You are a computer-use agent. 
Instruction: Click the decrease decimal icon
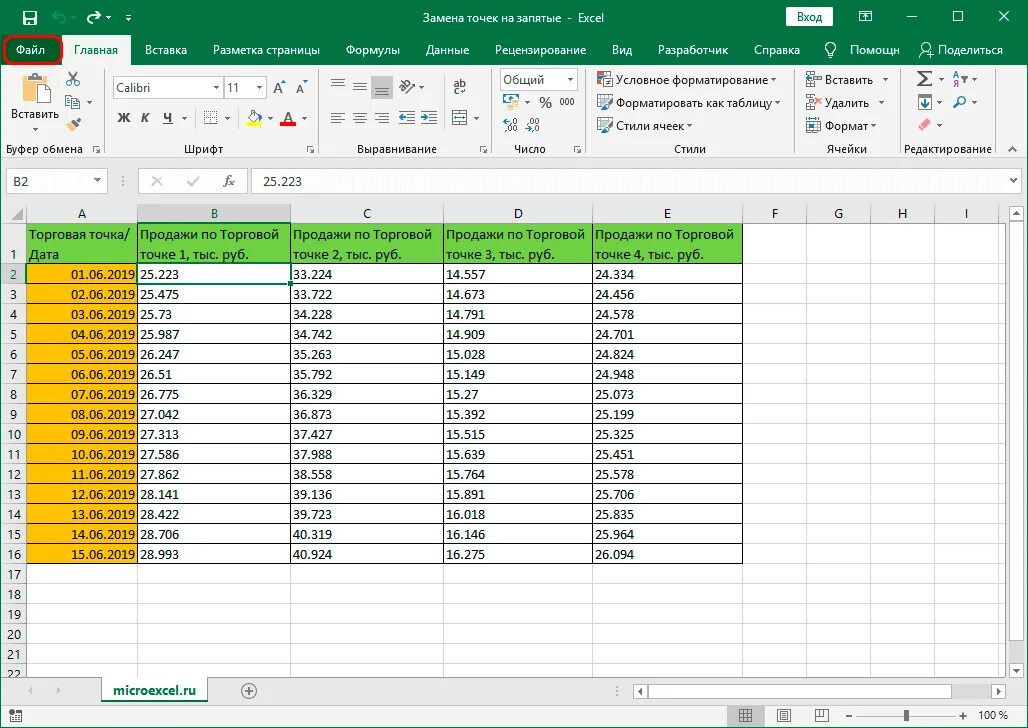pos(534,125)
